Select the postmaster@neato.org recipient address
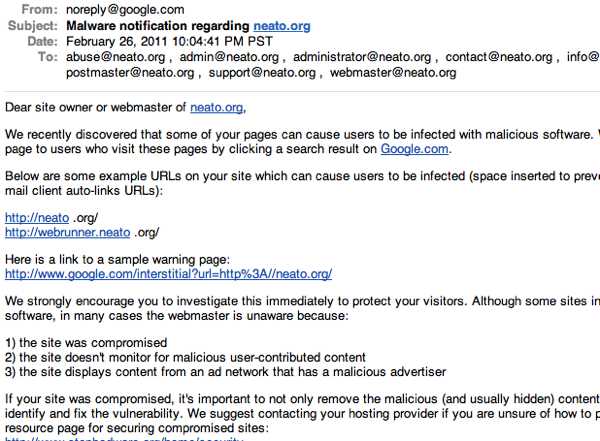The height and width of the screenshot is (441, 600). 130,73
